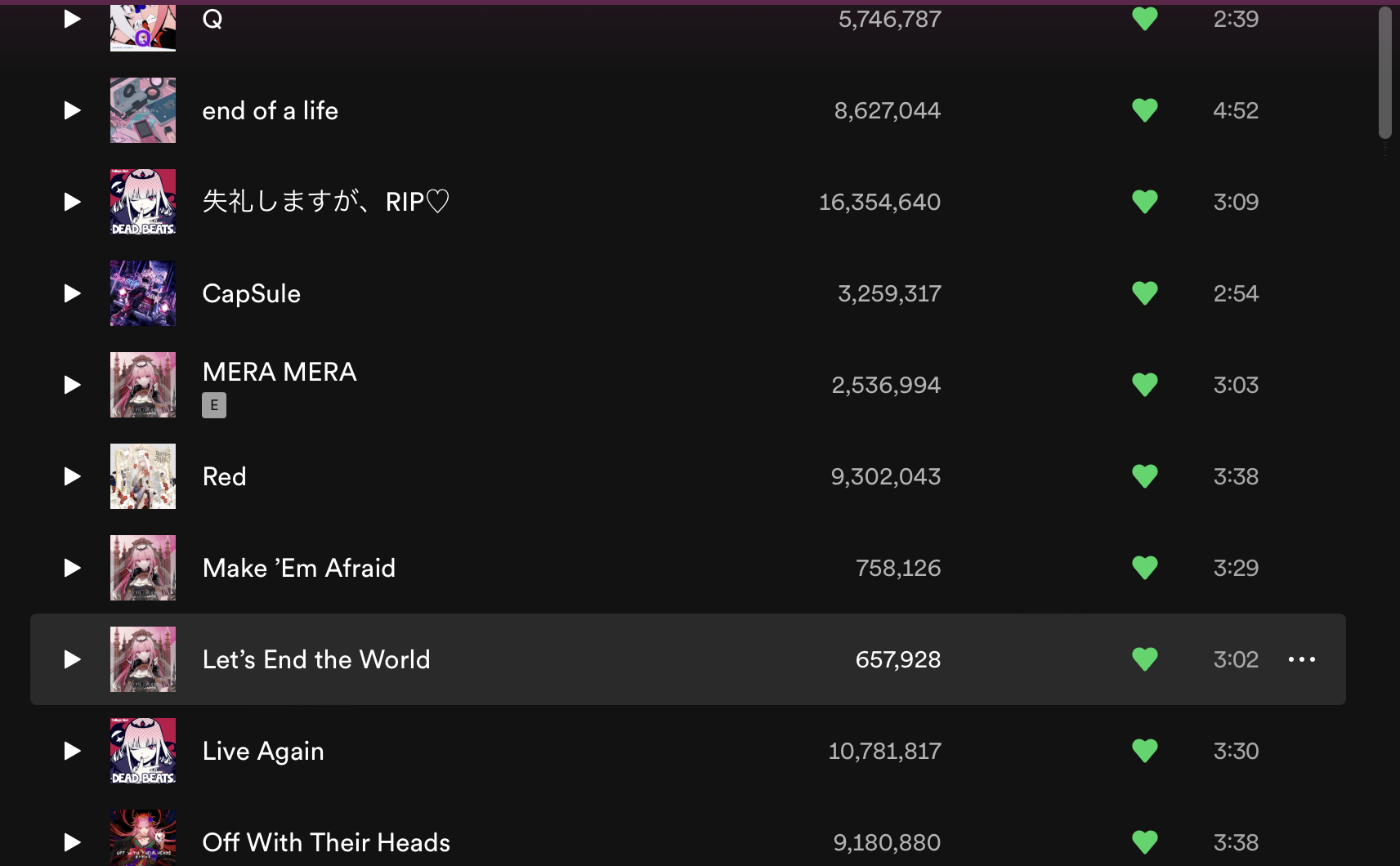Start playing MERA MERA
This screenshot has height=866, width=1400.
pyautogui.click(x=72, y=385)
